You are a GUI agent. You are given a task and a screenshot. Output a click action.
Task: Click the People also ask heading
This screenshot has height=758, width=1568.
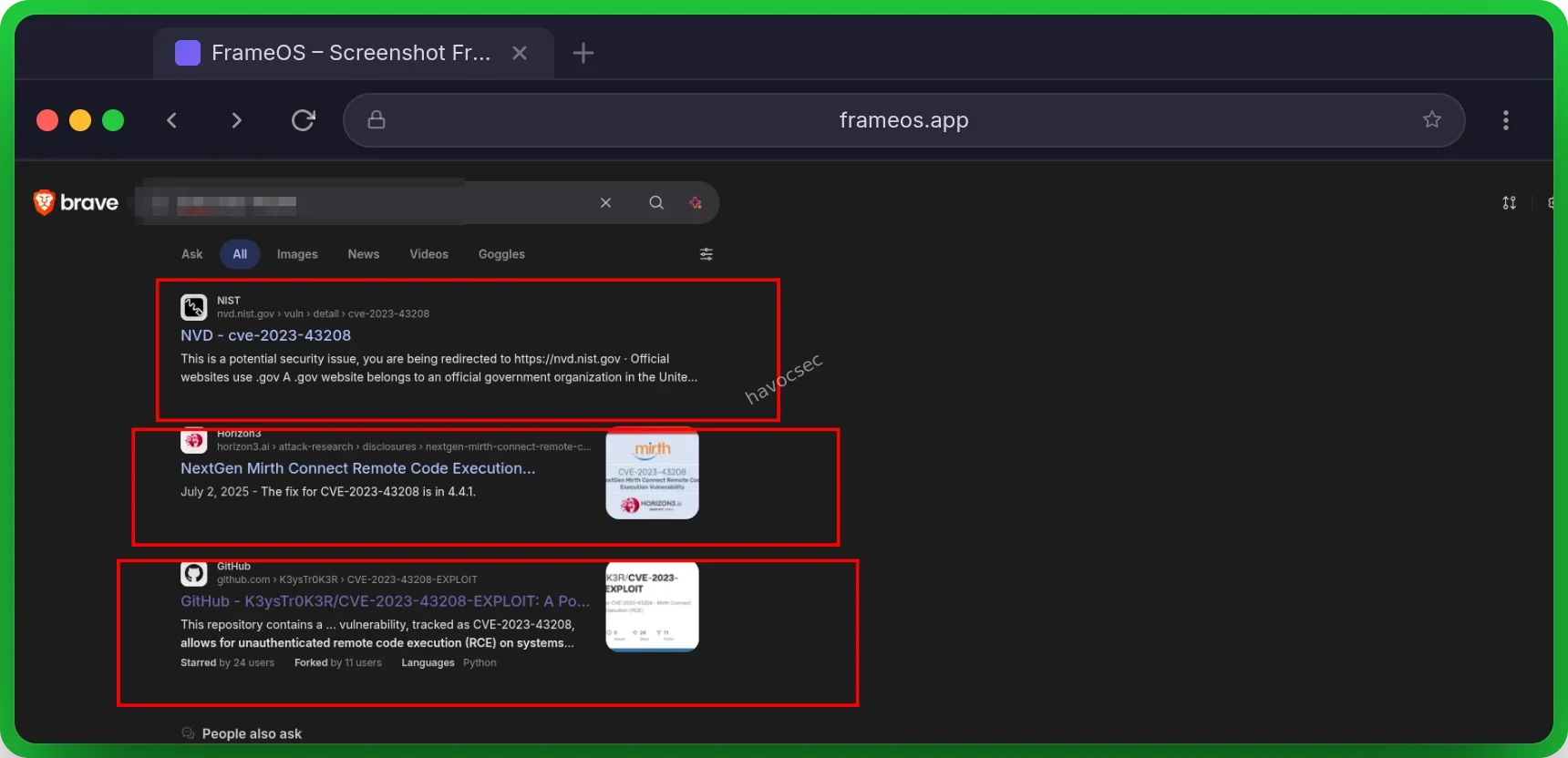(x=252, y=733)
